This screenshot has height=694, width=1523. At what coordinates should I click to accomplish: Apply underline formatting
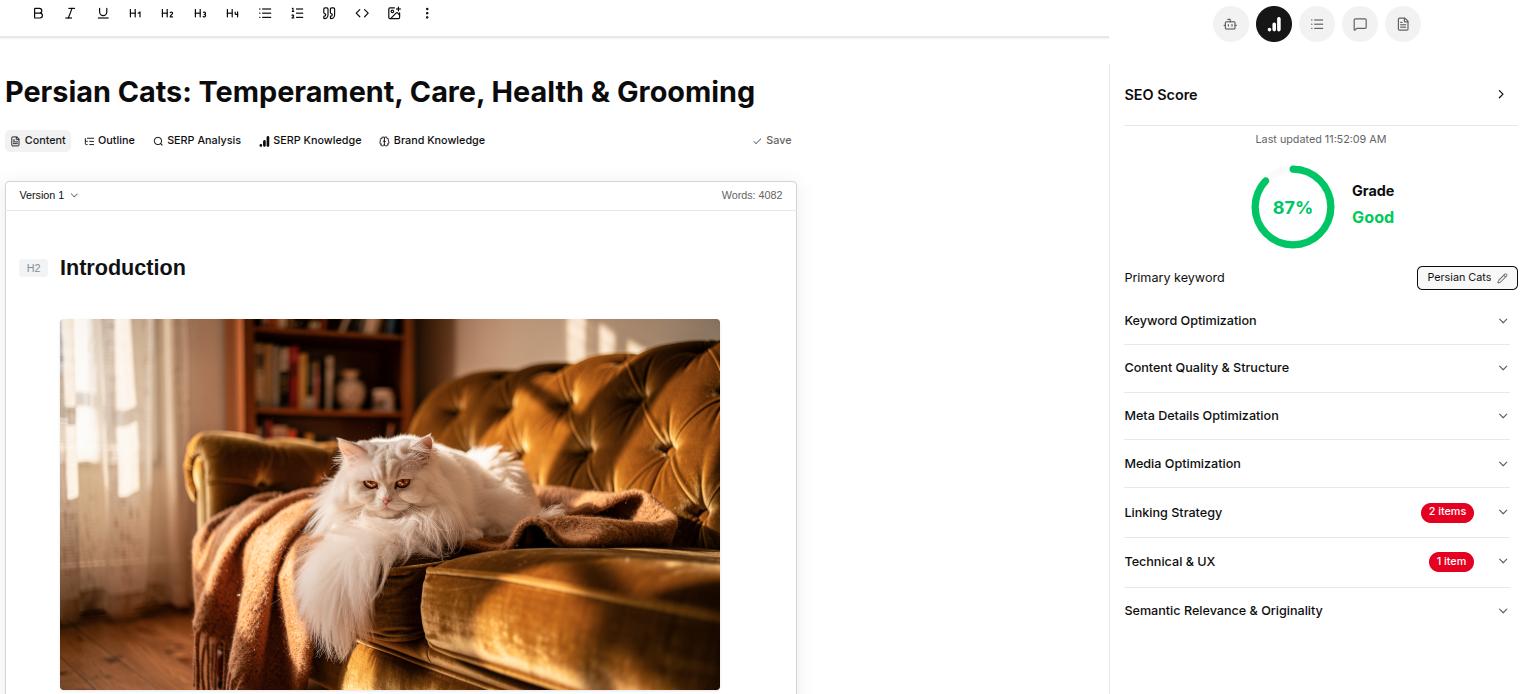103,14
